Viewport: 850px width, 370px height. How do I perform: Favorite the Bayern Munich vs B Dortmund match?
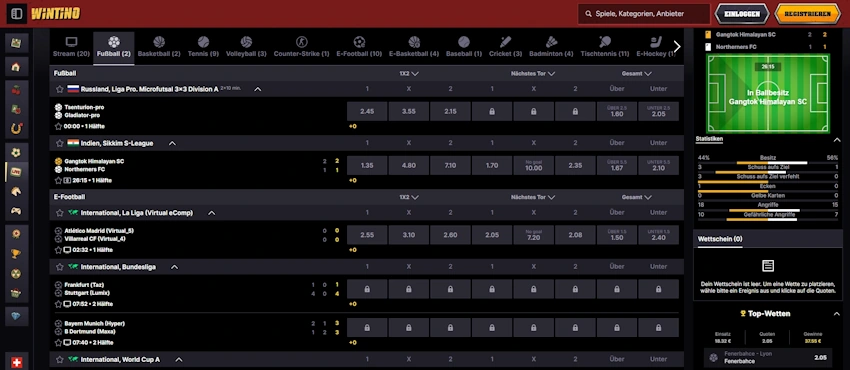[59, 343]
